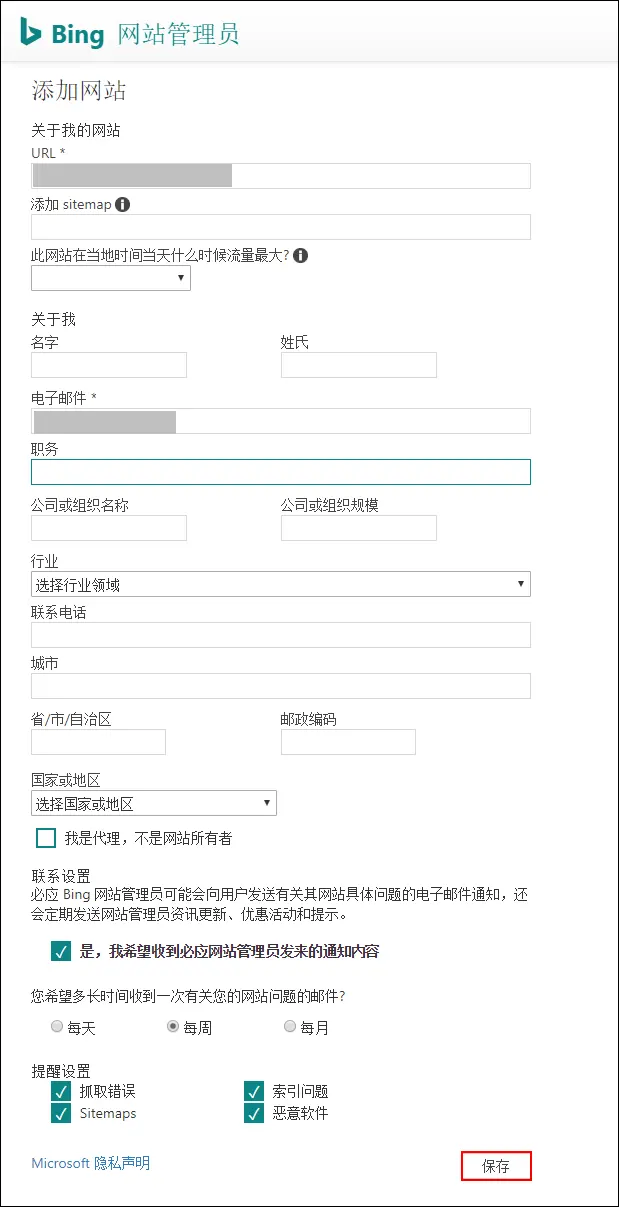Toggle the 索引问题 alert checkbox
This screenshot has height=1207, width=619.
click(x=254, y=1091)
